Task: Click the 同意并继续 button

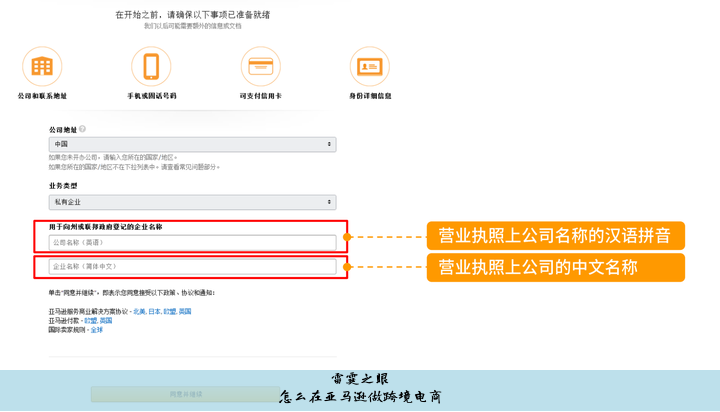Action: pyautogui.click(x=186, y=394)
